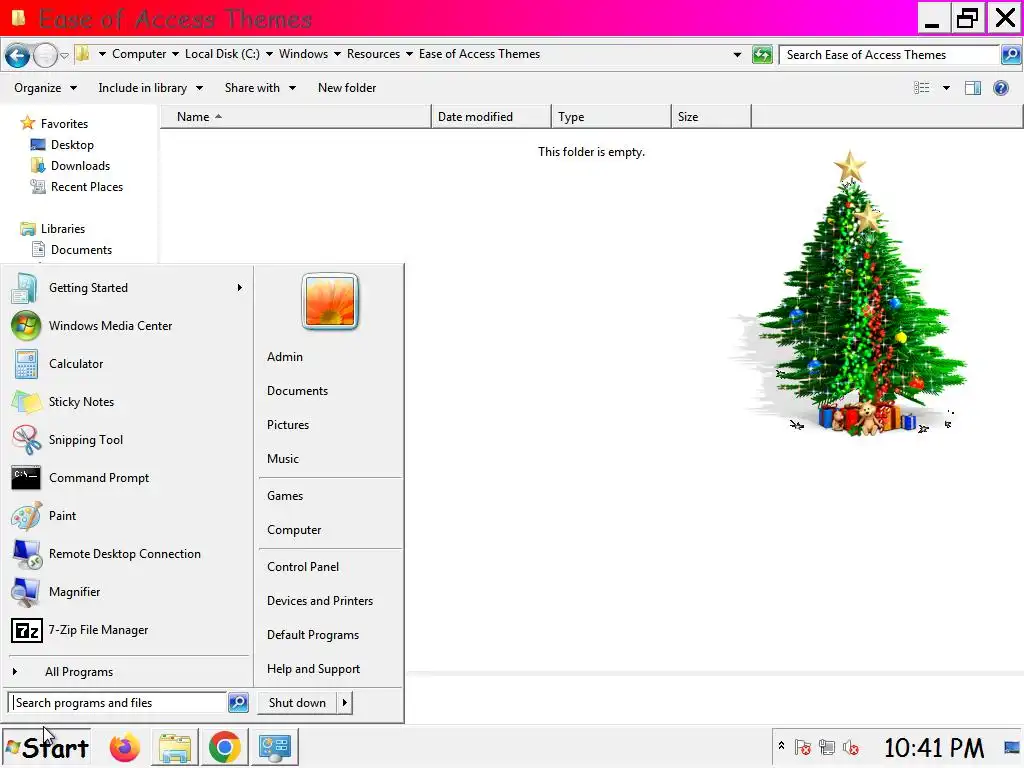This screenshot has height=768, width=1024.
Task: Open Remote Desktop Connection
Action: point(129,554)
